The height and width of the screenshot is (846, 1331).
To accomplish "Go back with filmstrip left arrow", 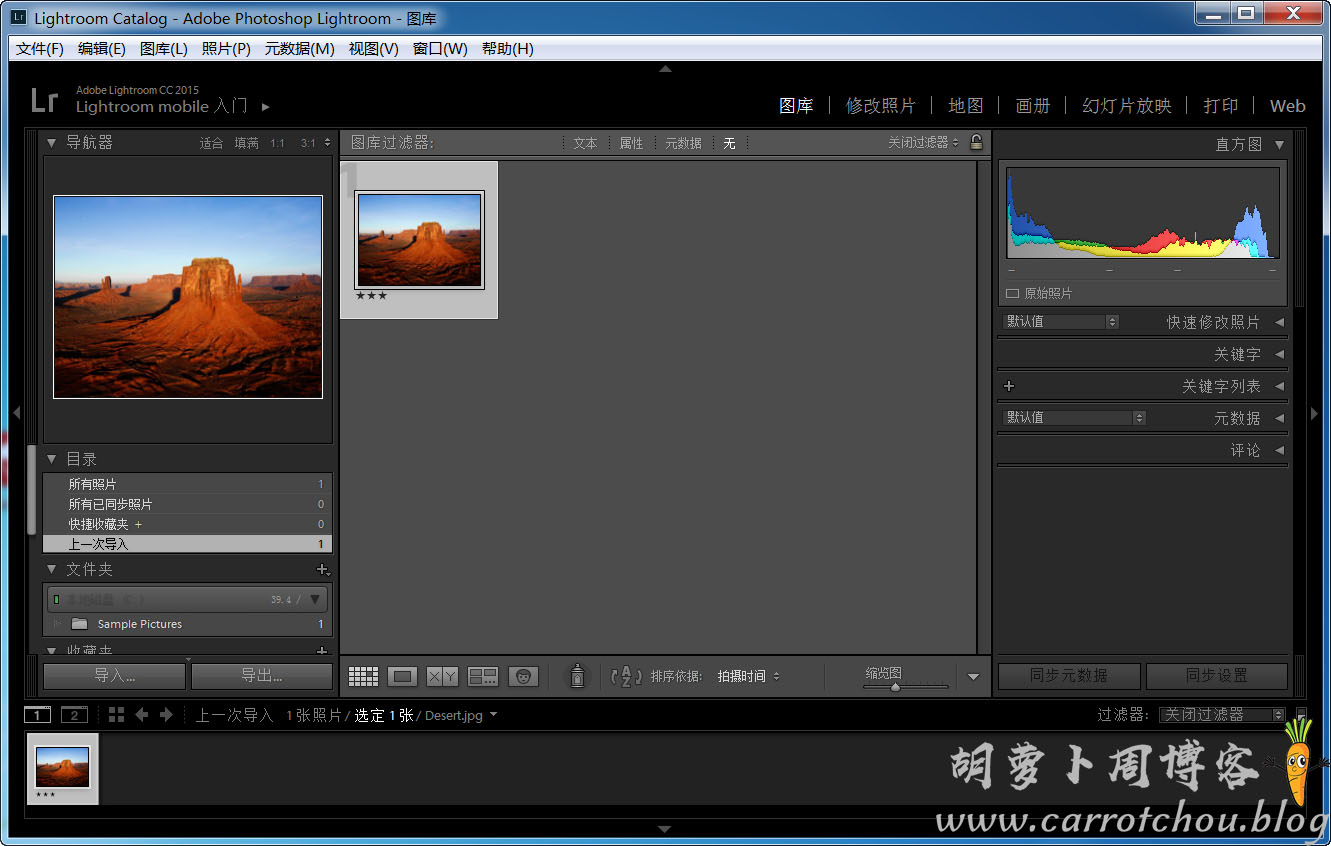I will click(x=142, y=715).
